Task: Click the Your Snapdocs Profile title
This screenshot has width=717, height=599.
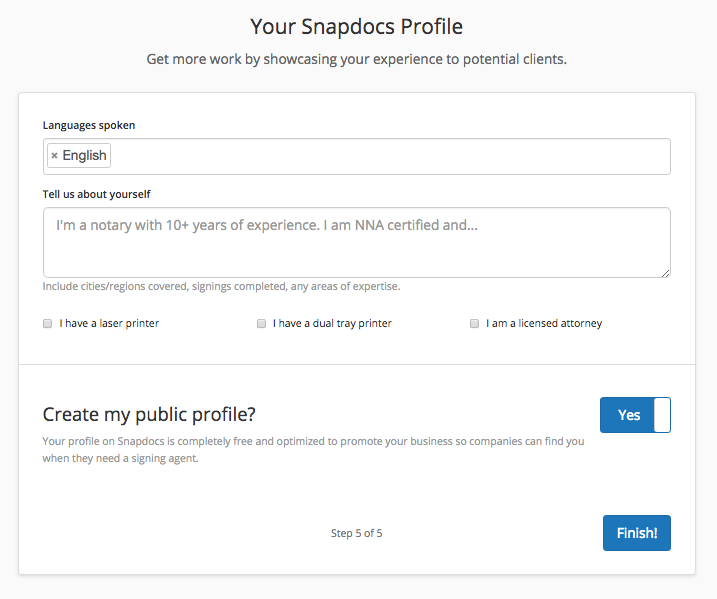Action: coord(356,26)
